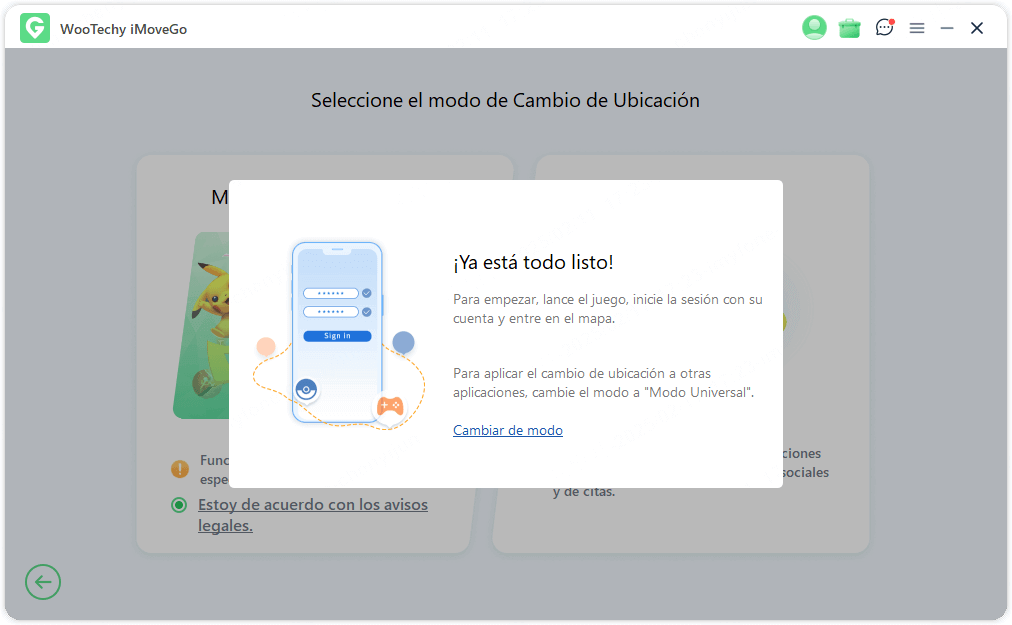The height and width of the screenshot is (625, 1012).
Task: Open the account profile icon
Action: (x=813, y=28)
